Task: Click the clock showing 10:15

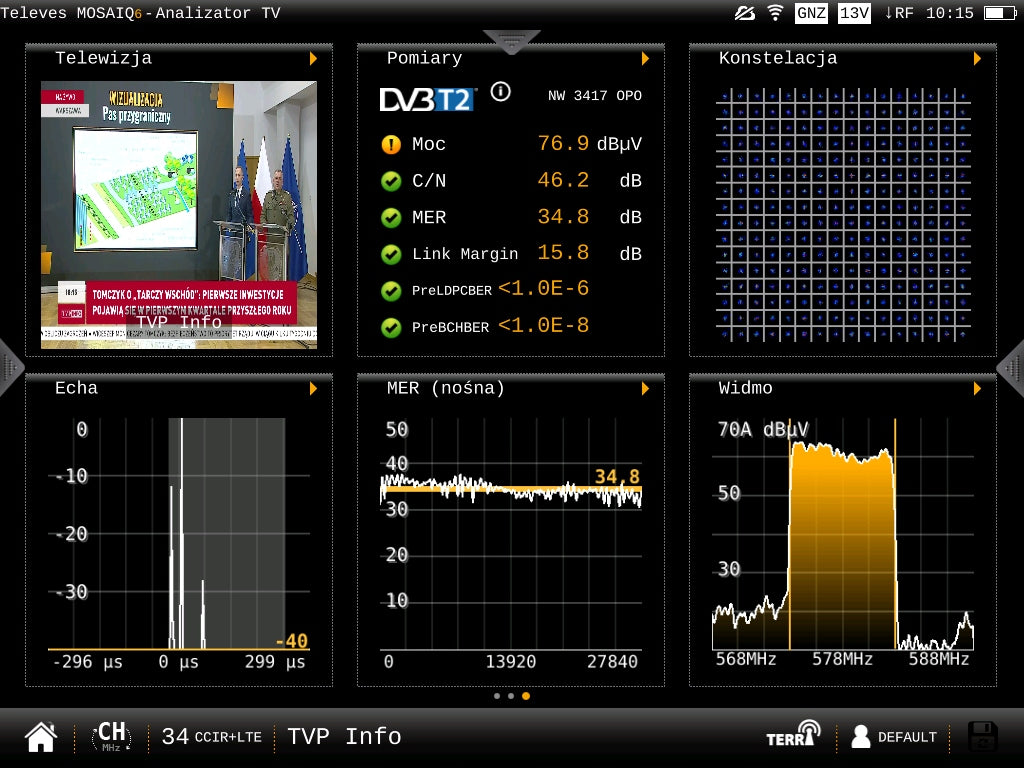Action: tap(950, 13)
